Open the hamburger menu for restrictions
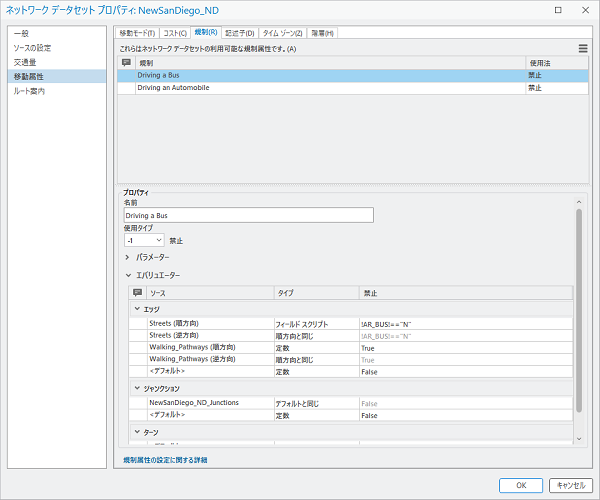This screenshot has width=600, height=500. click(583, 48)
